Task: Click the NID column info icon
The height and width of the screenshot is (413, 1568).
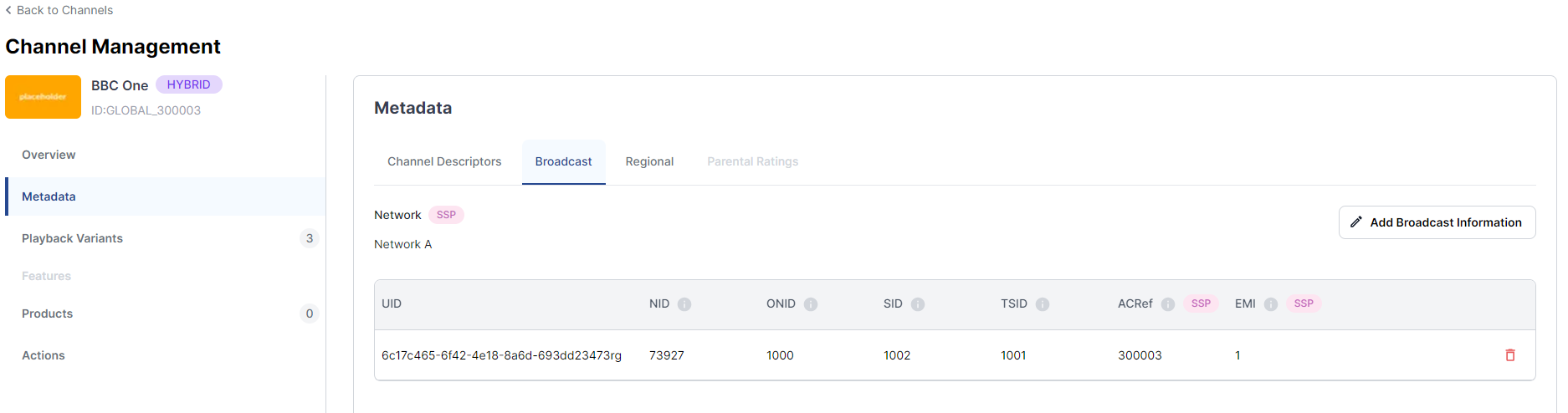Action: [684, 304]
